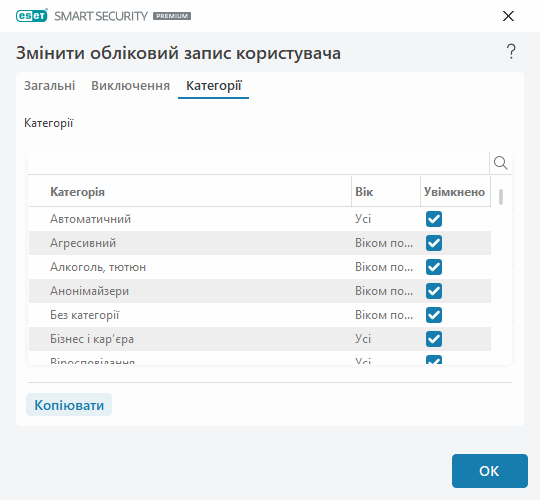
Task: Click the age value in the Агресивний row
Action: tap(384, 243)
